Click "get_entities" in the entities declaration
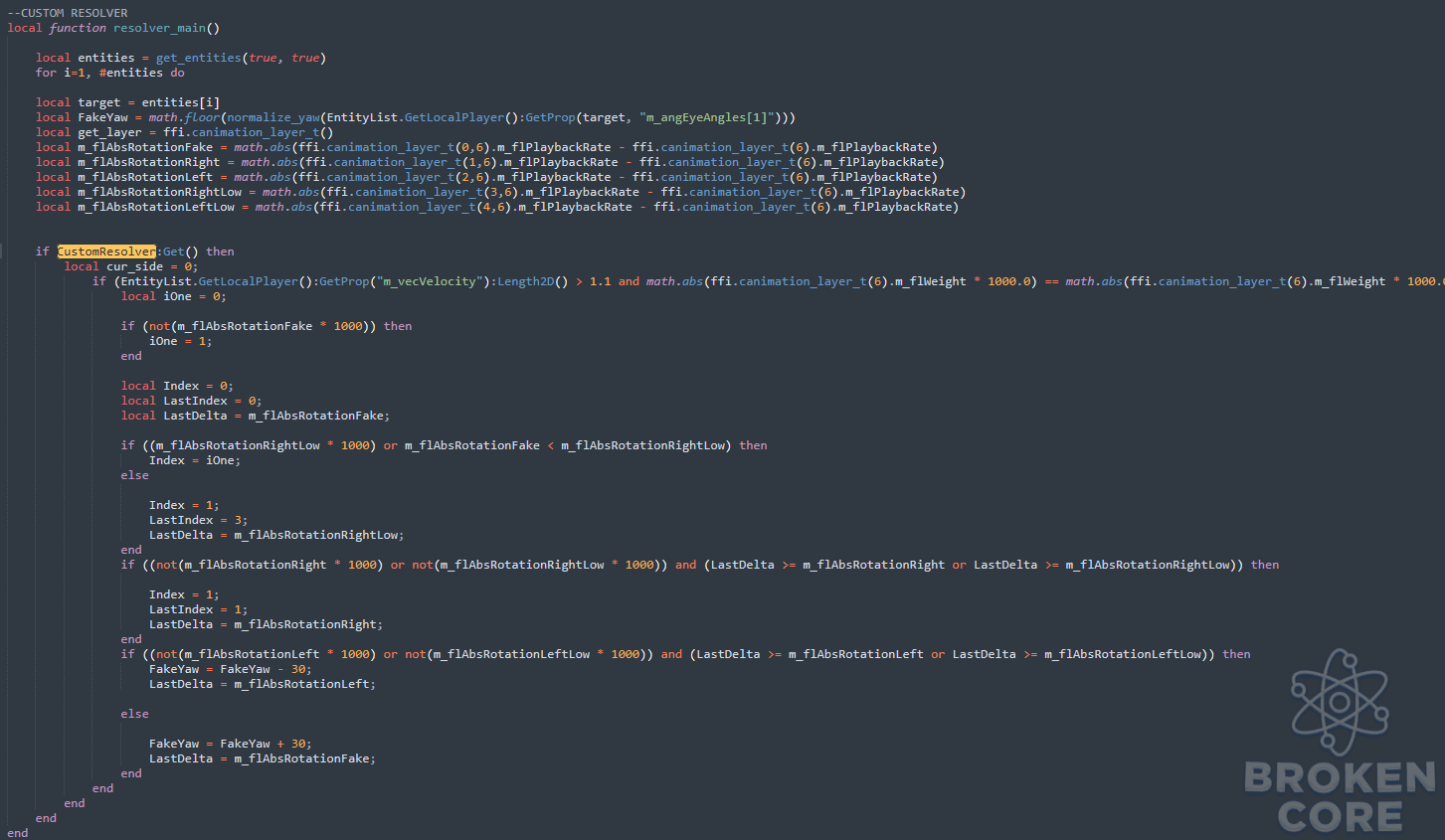 [199, 58]
